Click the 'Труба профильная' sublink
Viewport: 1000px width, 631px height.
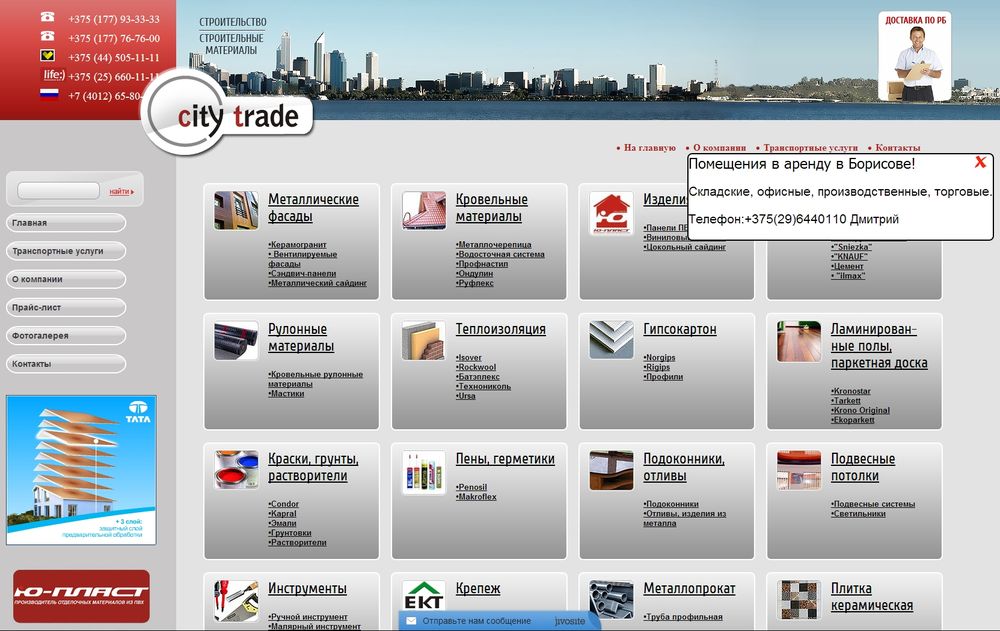683,617
